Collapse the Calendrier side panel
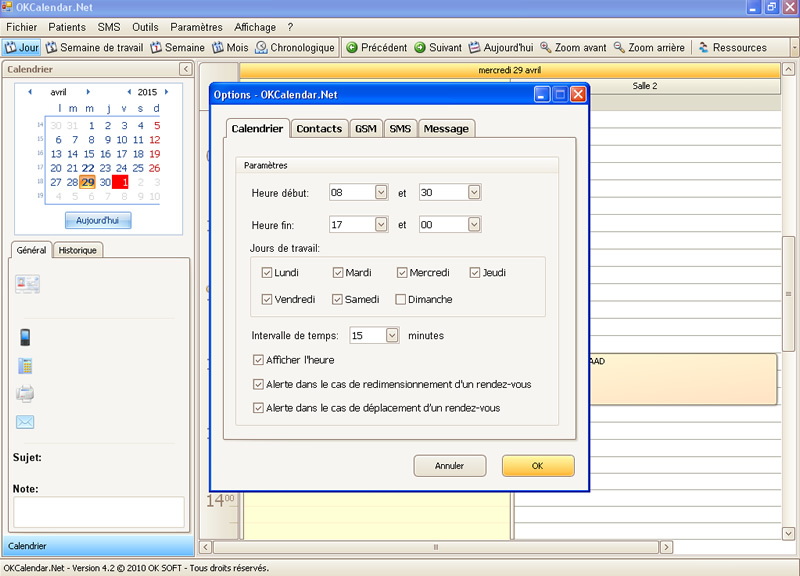 (x=186, y=69)
